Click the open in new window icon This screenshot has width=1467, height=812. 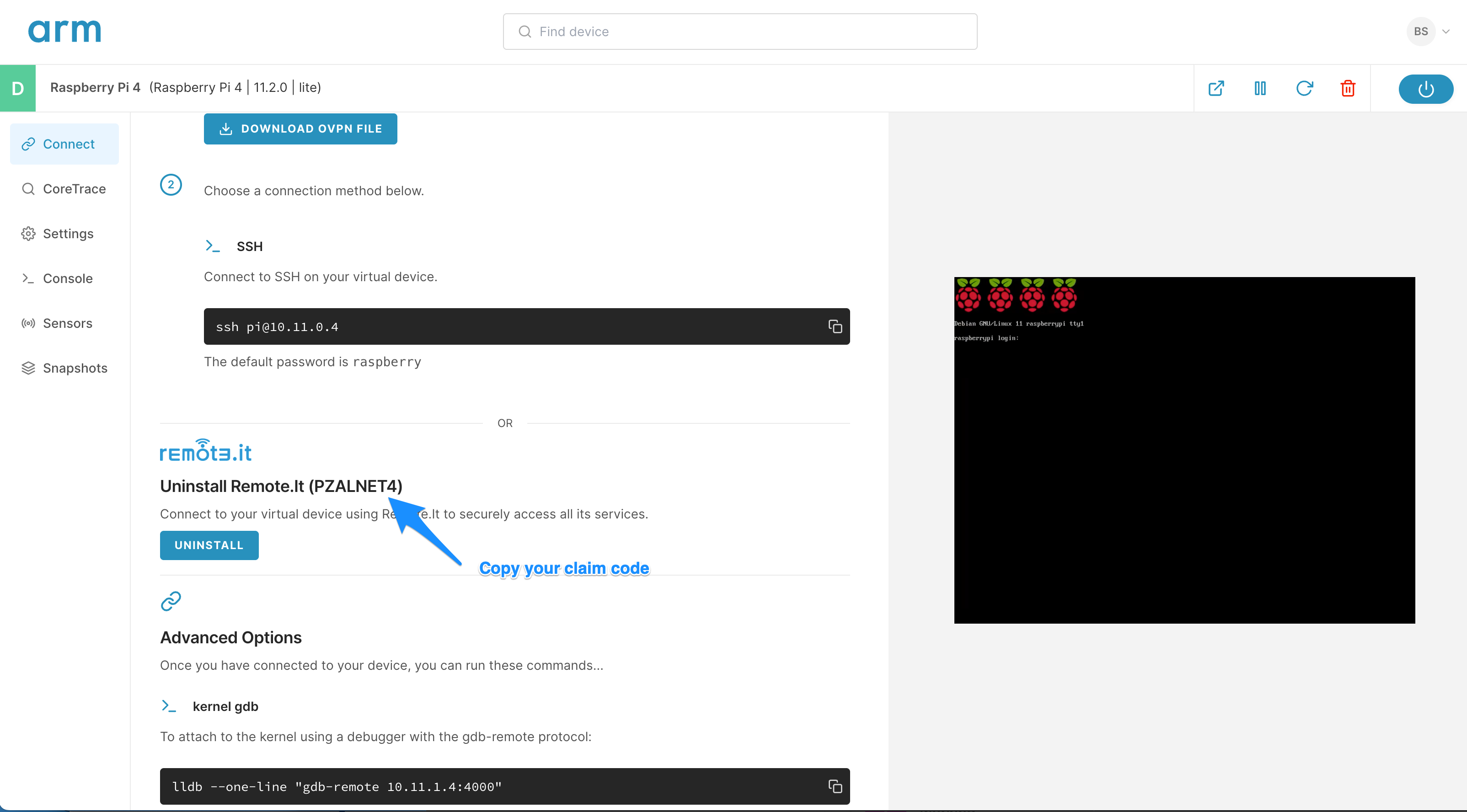click(1216, 88)
